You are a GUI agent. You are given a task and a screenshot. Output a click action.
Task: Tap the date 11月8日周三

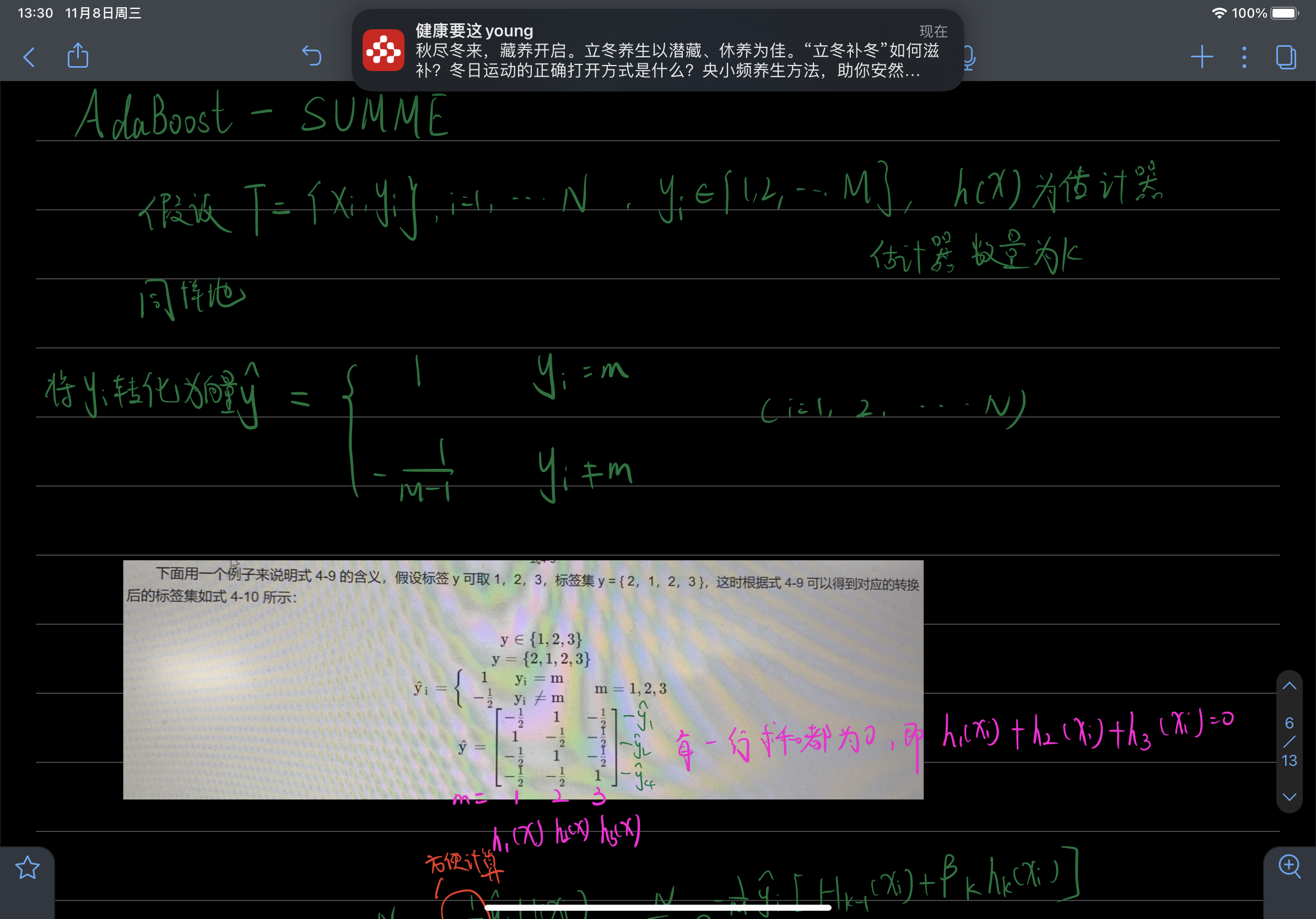coord(103,13)
